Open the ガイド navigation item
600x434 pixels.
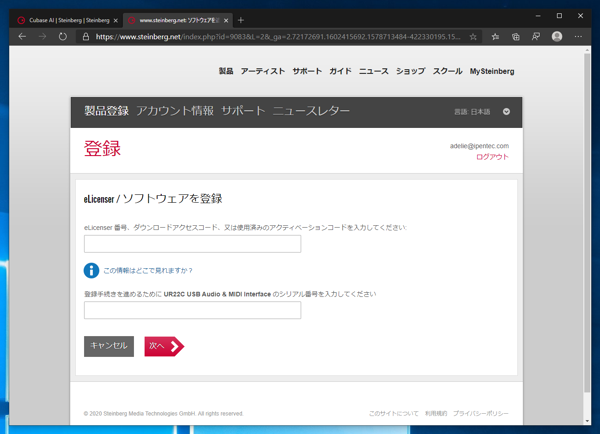tap(340, 71)
